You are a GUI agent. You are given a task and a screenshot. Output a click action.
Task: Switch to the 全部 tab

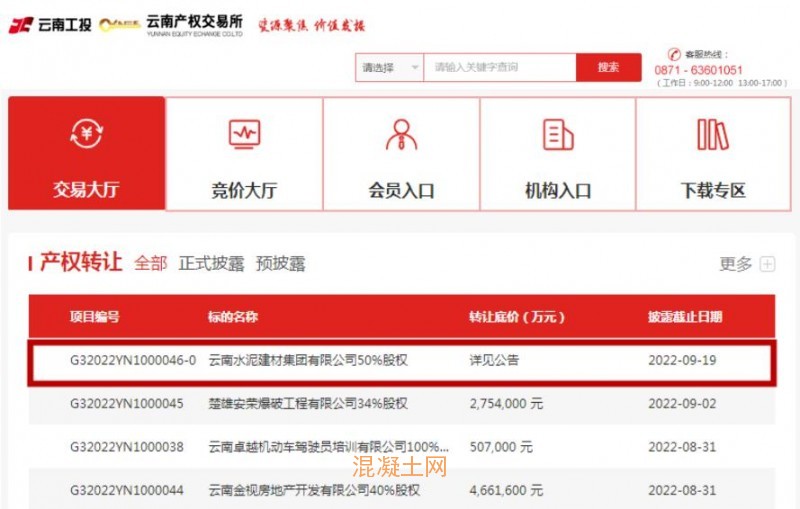point(151,264)
